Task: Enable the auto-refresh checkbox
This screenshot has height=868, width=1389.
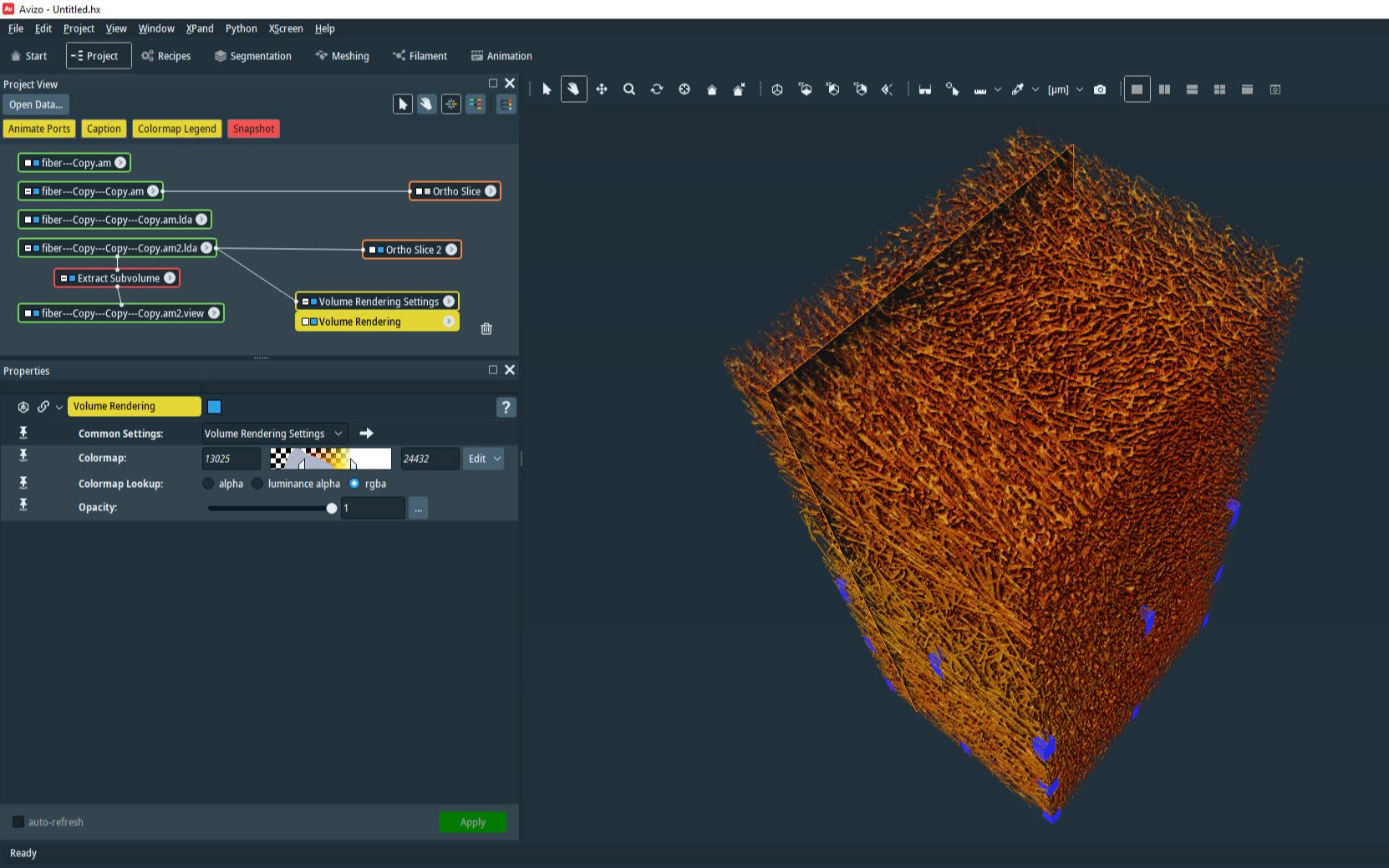Action: (x=18, y=822)
